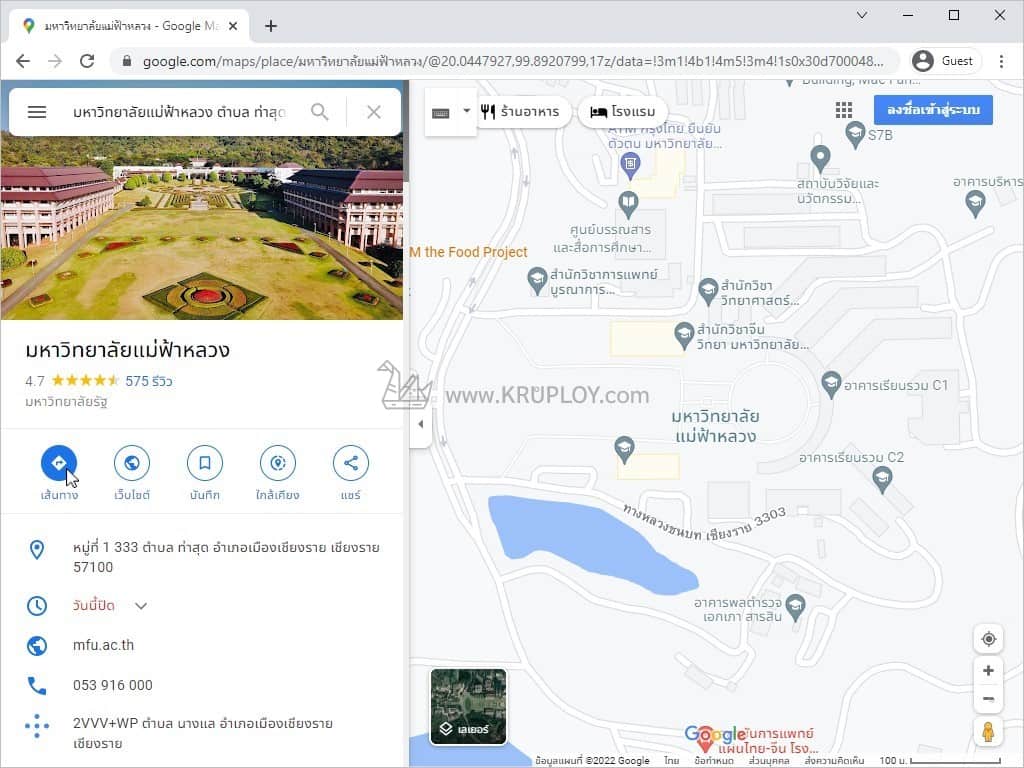Image resolution: width=1024 pixels, height=768 pixels.
Task: Zoom in on the map
Action: coord(988,671)
